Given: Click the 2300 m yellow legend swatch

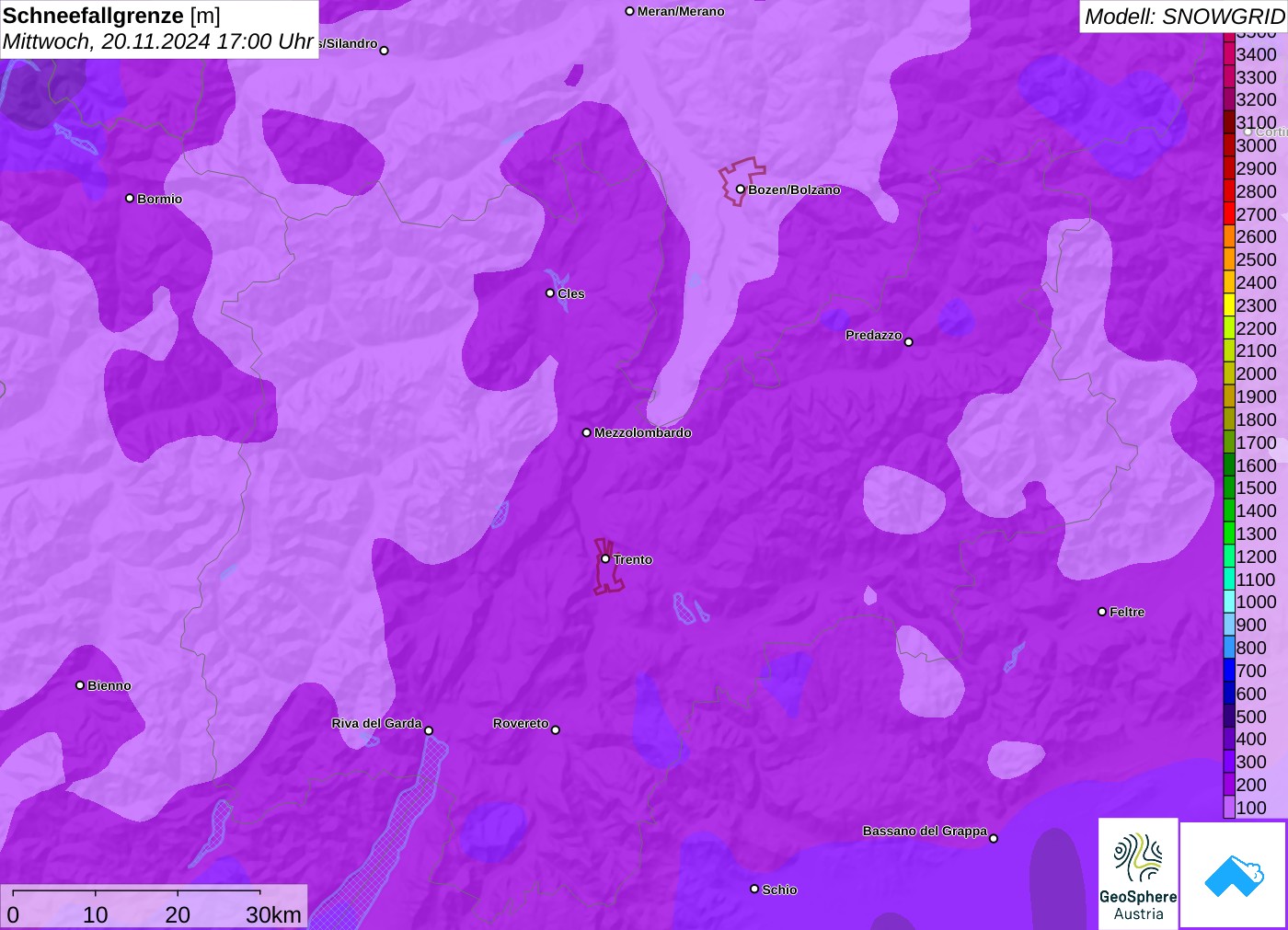Looking at the screenshot, I should (x=1229, y=305).
